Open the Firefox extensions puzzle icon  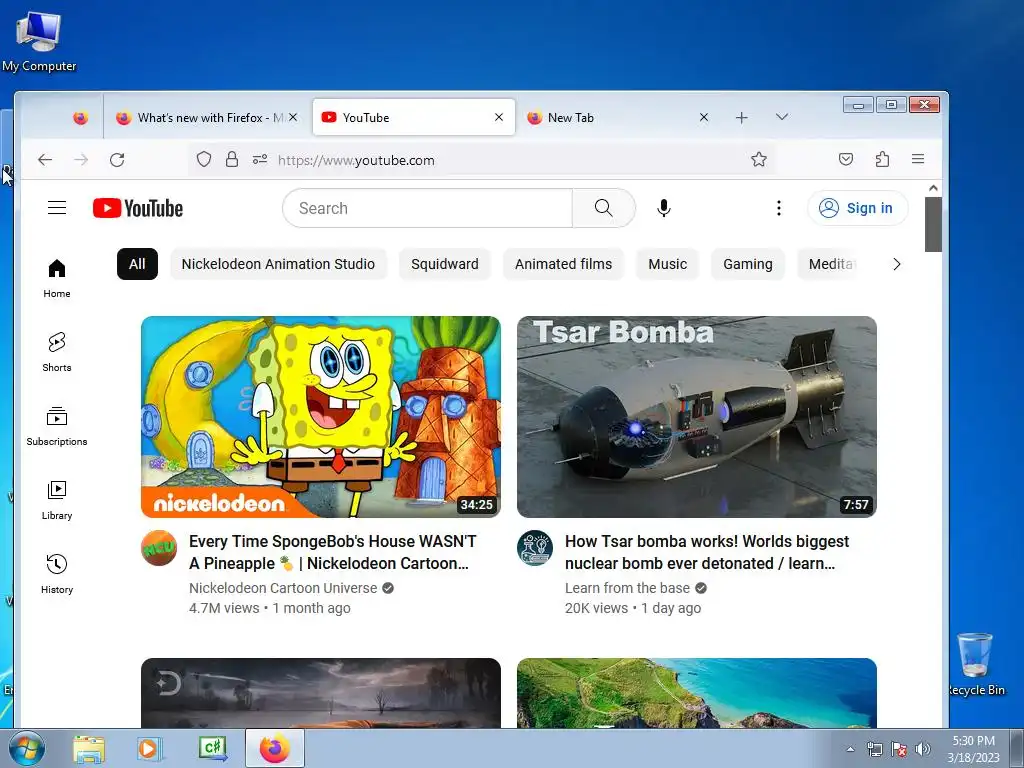882,159
